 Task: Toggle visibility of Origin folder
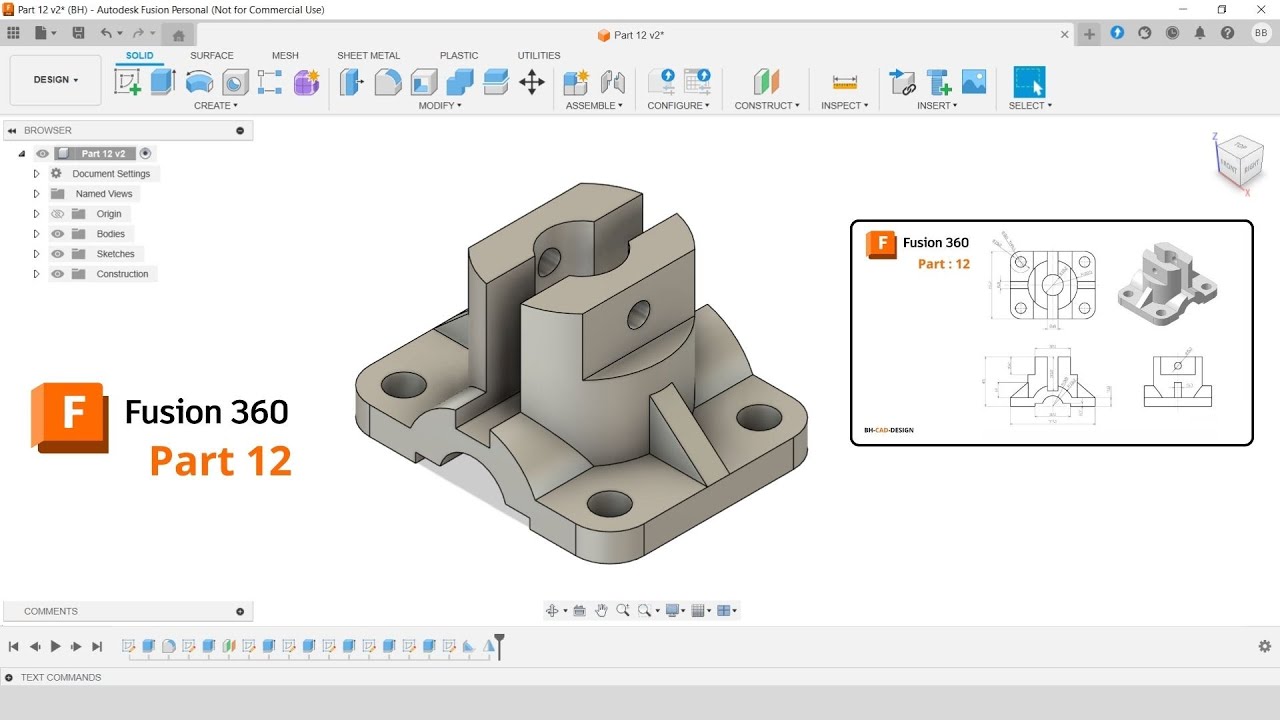57,214
